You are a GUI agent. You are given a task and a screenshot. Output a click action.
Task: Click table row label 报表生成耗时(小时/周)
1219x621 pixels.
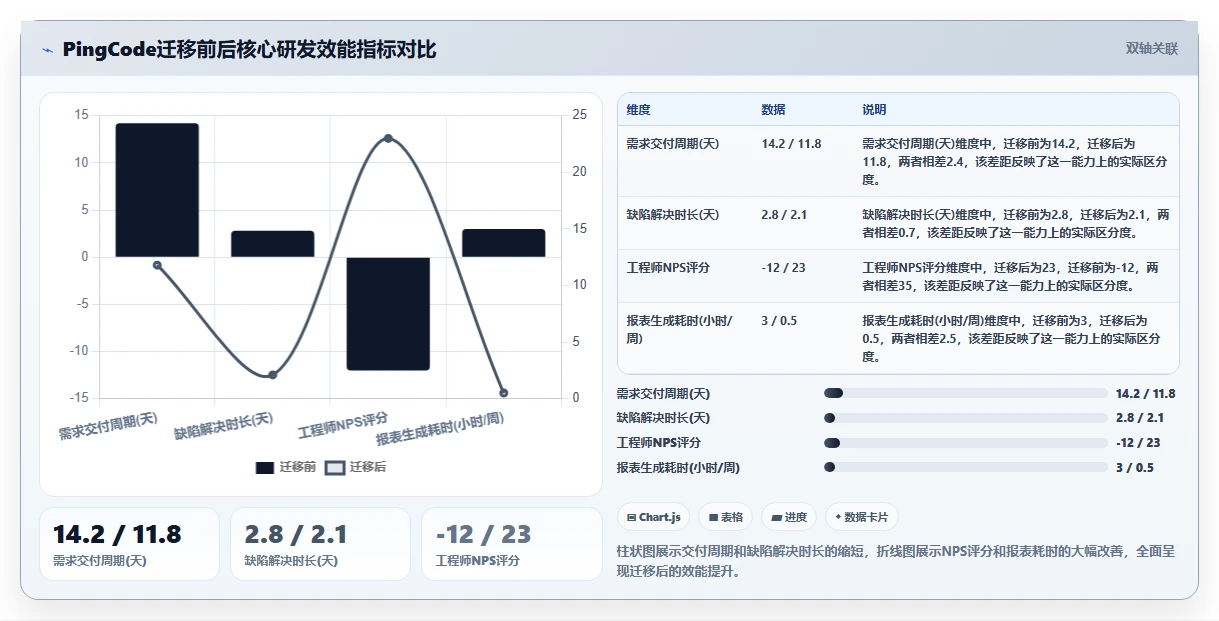point(680,330)
